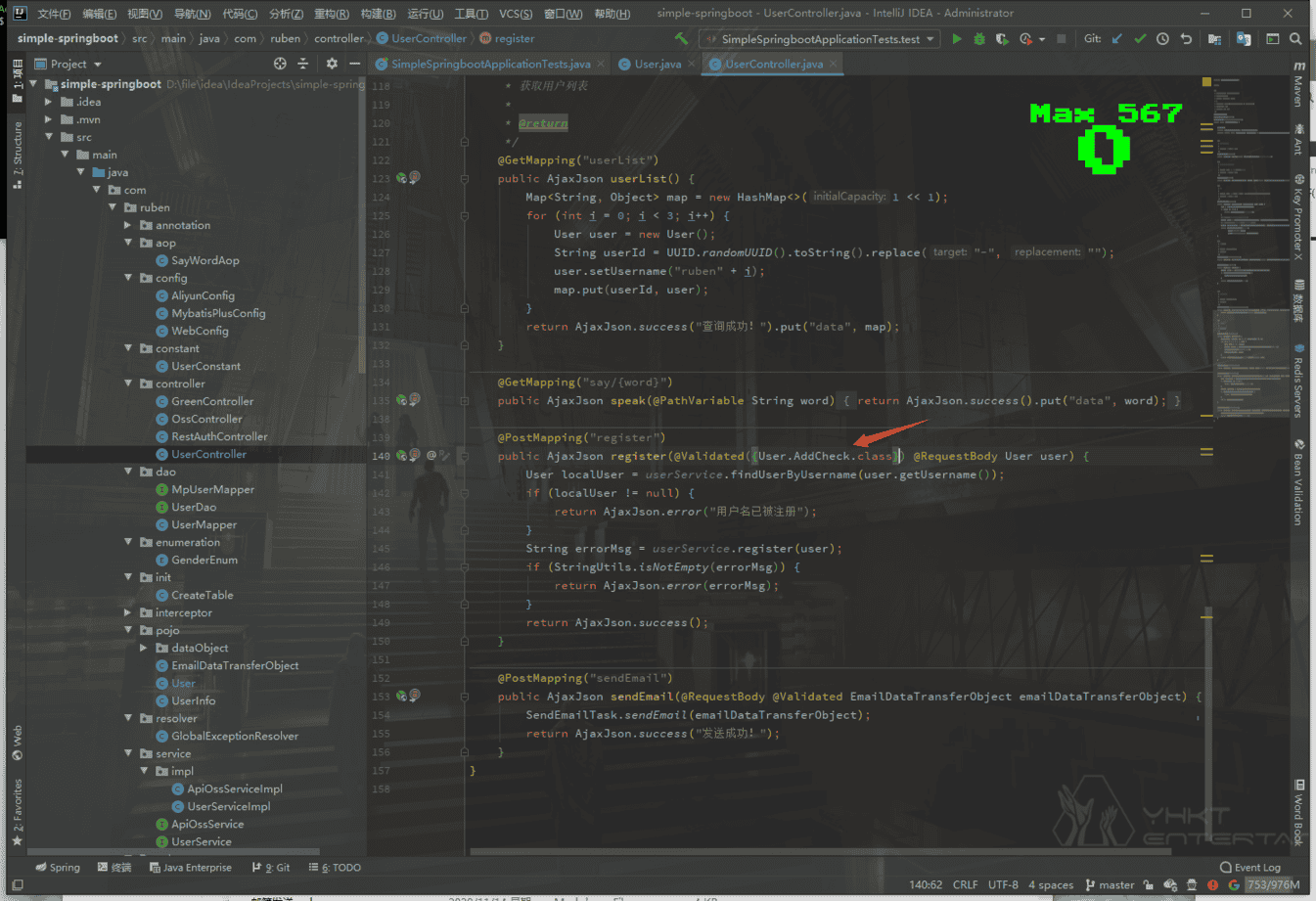Commit changes using the Git checkmark icon
The image size is (1316, 901).
(1140, 39)
